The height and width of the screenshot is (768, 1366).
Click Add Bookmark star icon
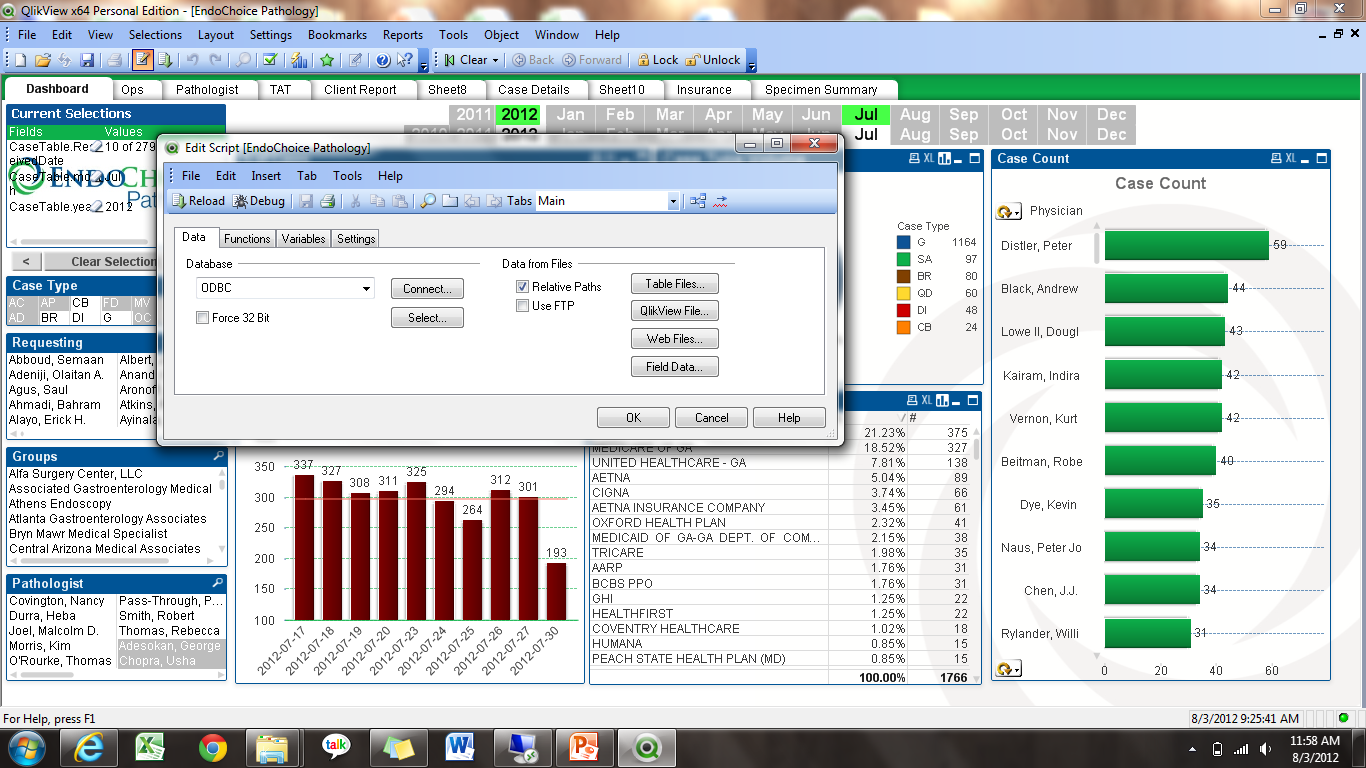(327, 60)
